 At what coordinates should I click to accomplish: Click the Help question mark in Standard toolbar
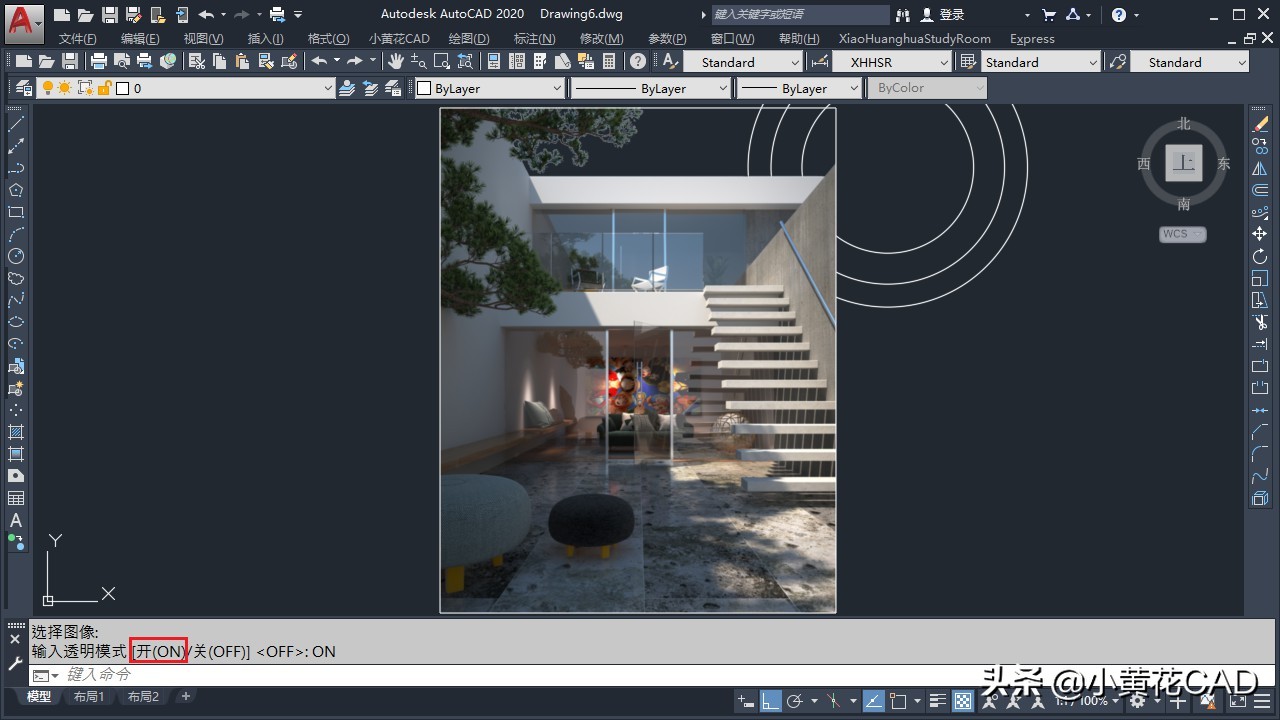tap(638, 61)
